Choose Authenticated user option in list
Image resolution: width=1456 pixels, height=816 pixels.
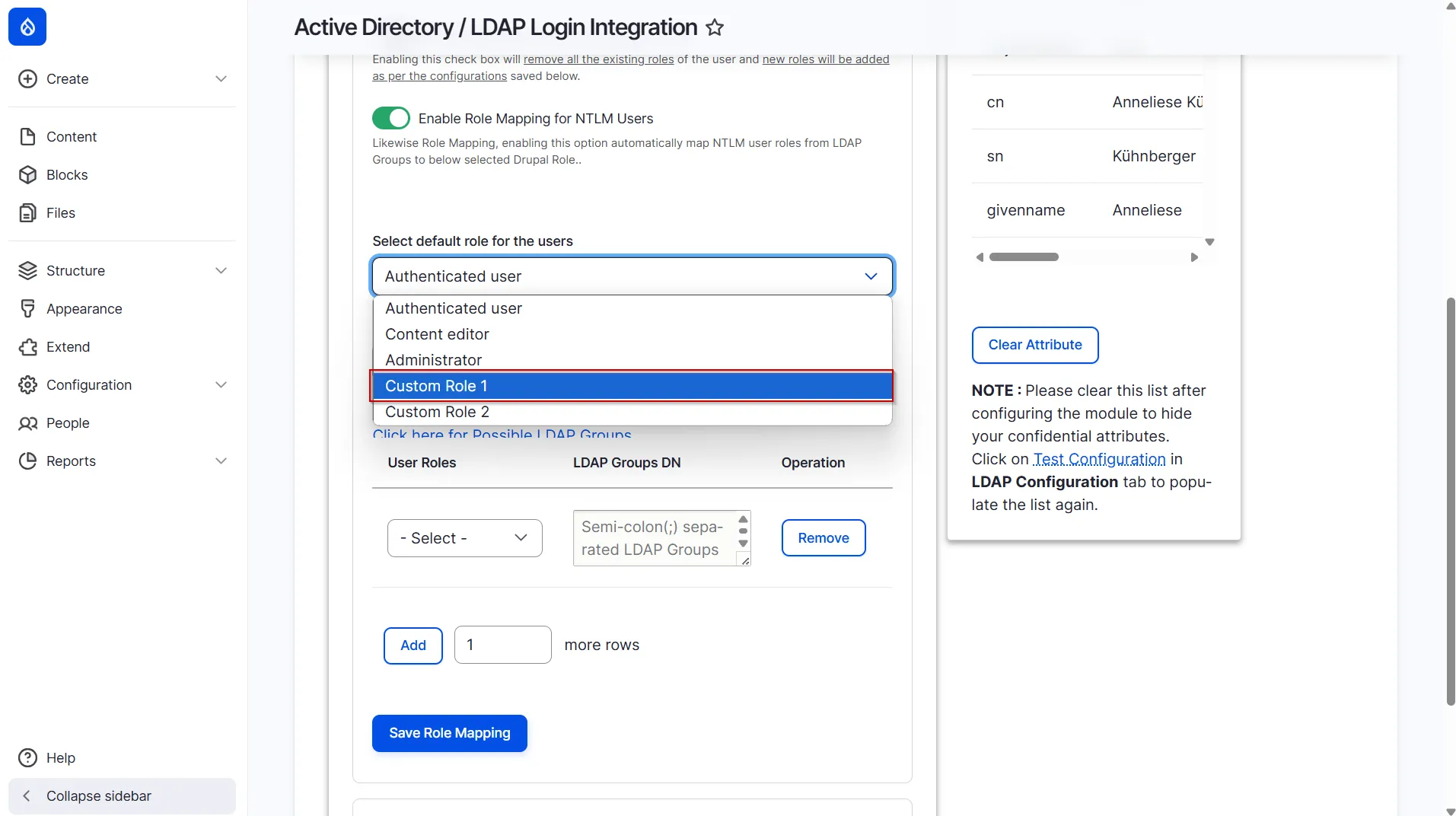tap(632, 308)
